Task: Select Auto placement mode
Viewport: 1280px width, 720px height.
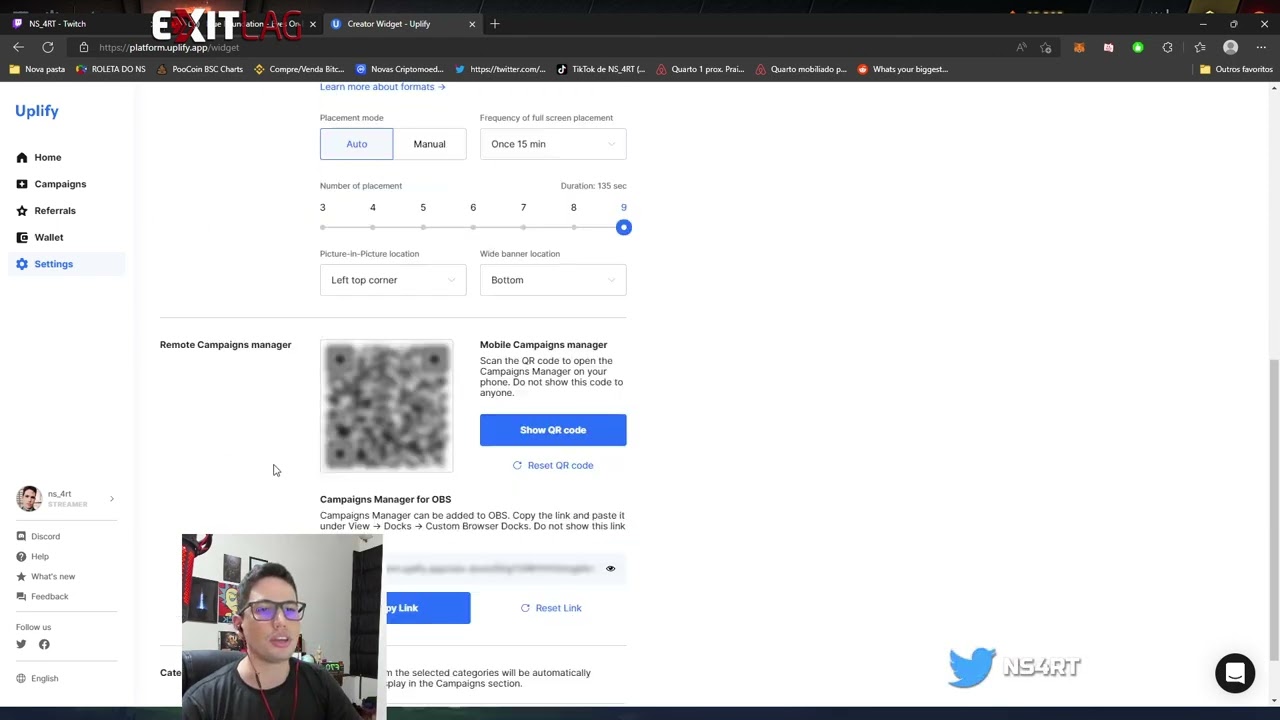Action: pyautogui.click(x=356, y=144)
